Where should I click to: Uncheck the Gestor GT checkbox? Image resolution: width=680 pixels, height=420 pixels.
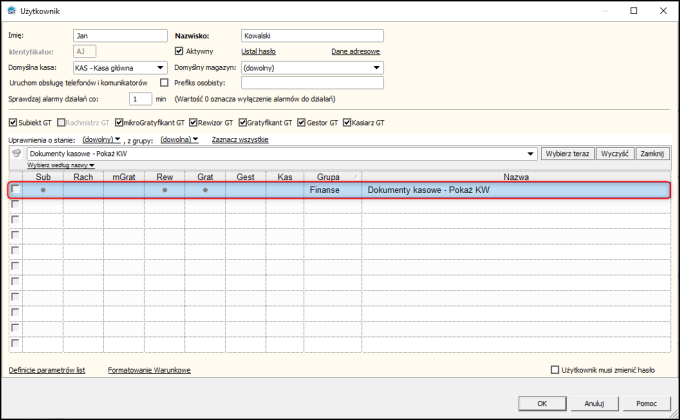pyautogui.click(x=301, y=123)
